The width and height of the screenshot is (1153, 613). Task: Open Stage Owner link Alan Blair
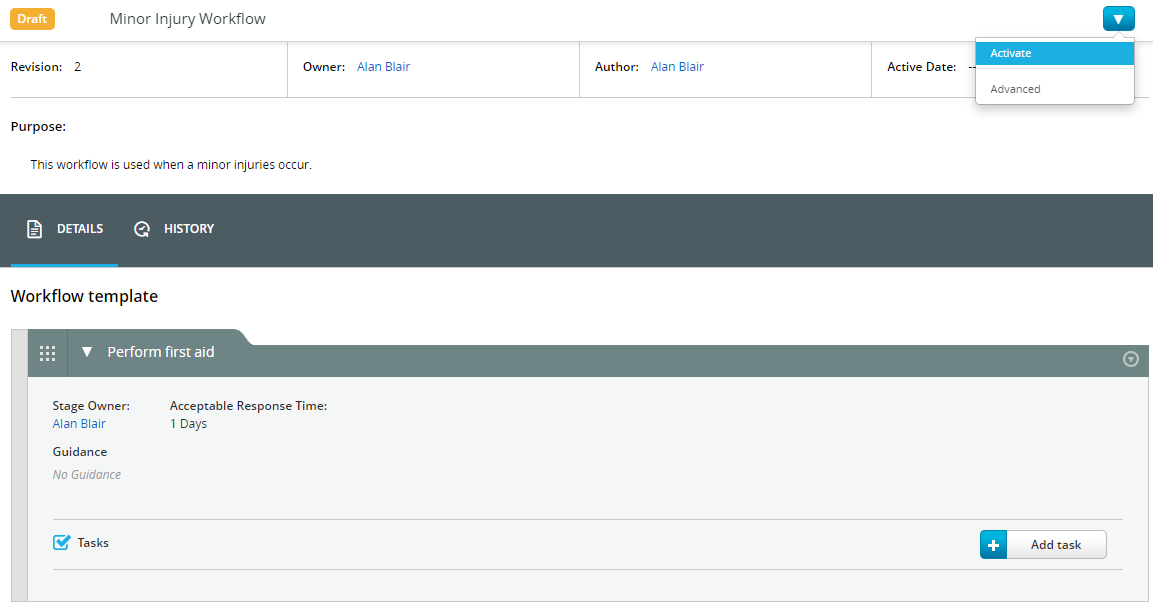(79, 423)
